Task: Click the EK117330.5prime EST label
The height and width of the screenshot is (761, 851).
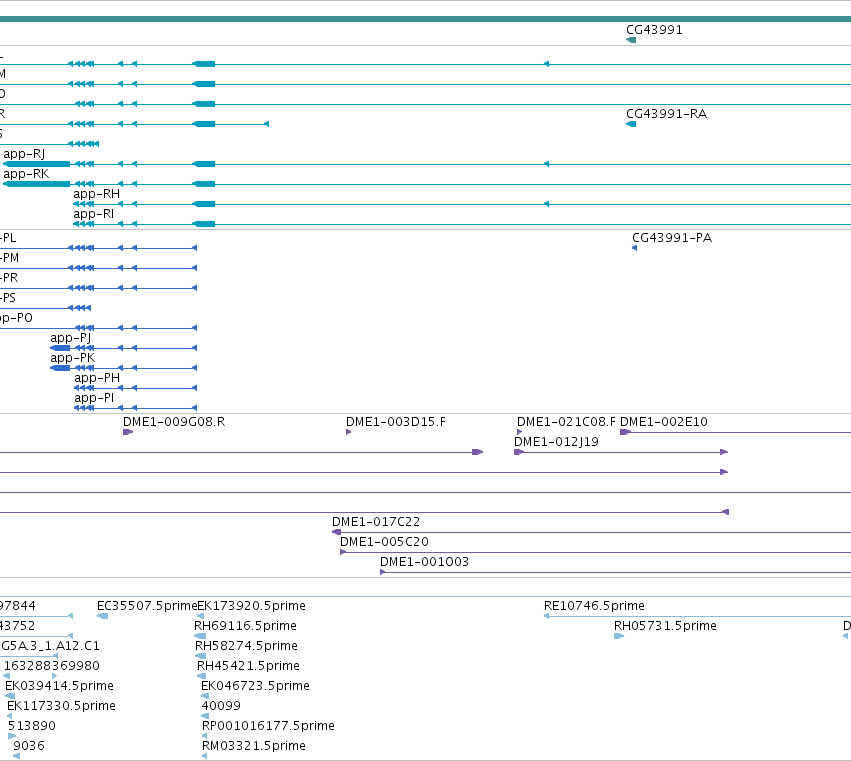Action: (61, 706)
